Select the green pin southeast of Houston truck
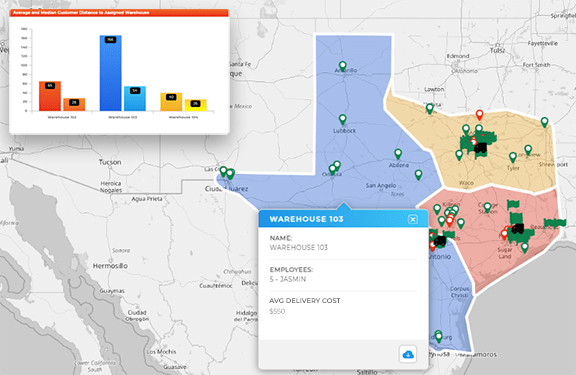This screenshot has width=576, height=375. pyautogui.click(x=525, y=248)
